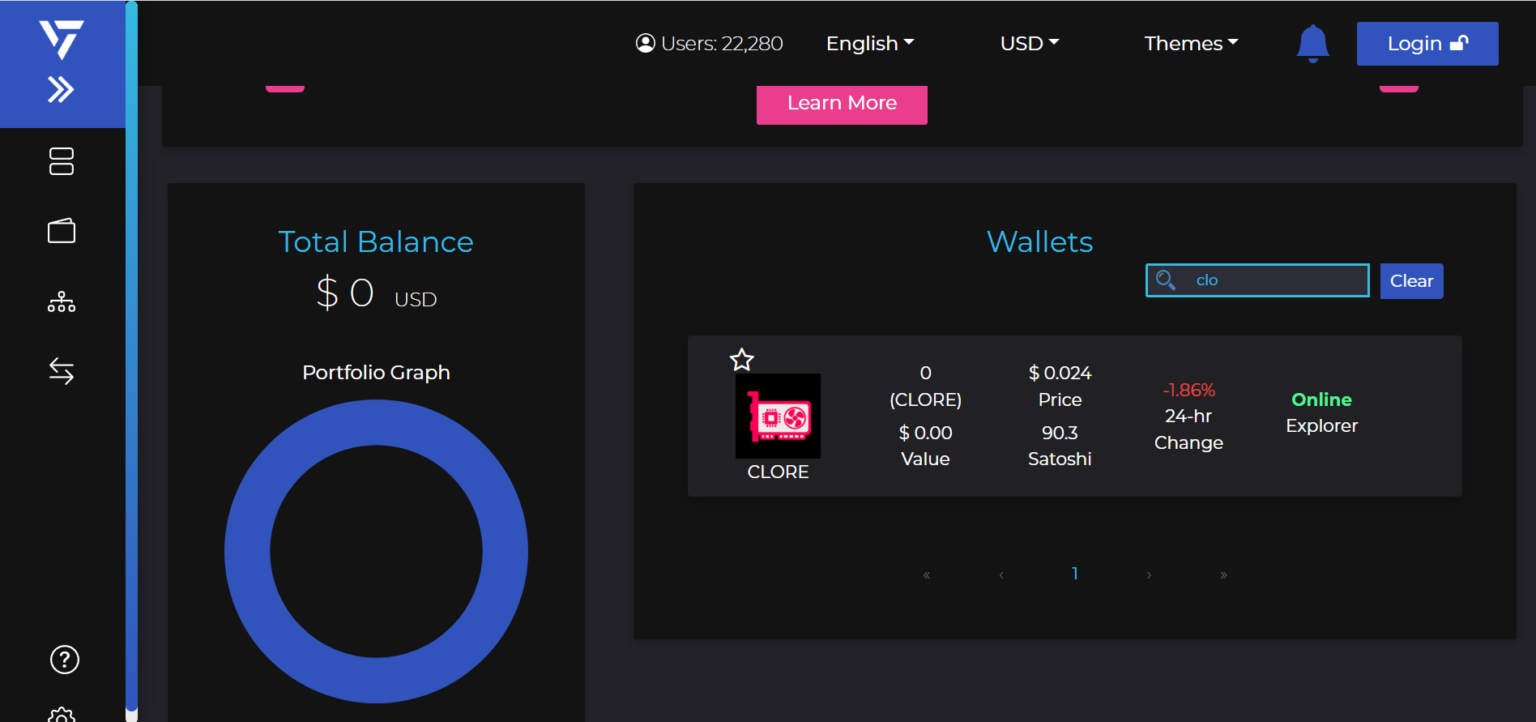Open the USD currency dropdown
The width and height of the screenshot is (1536, 722).
1029,43
